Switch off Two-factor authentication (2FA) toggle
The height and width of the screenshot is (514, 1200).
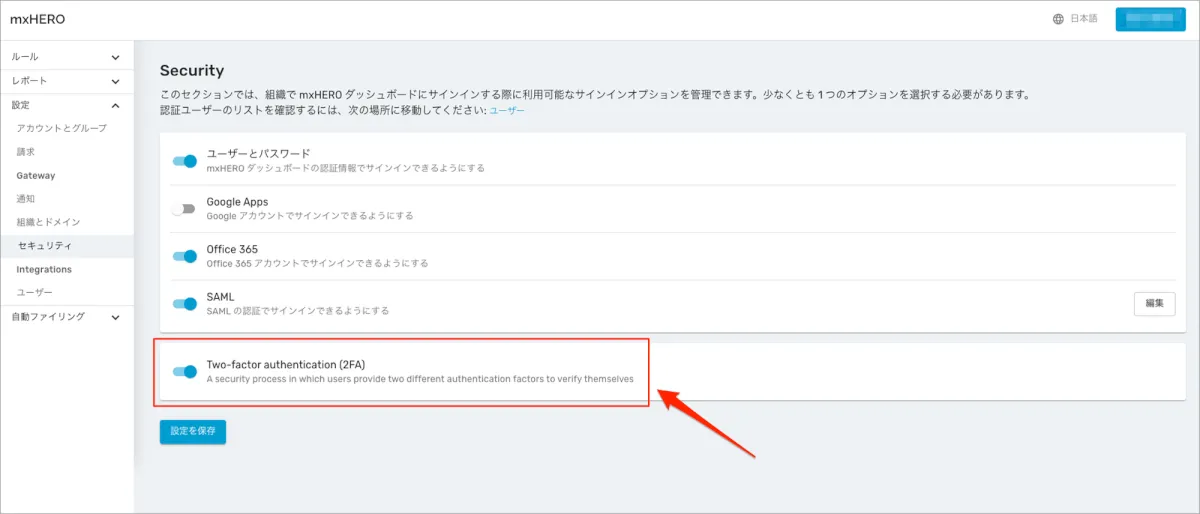[184, 372]
